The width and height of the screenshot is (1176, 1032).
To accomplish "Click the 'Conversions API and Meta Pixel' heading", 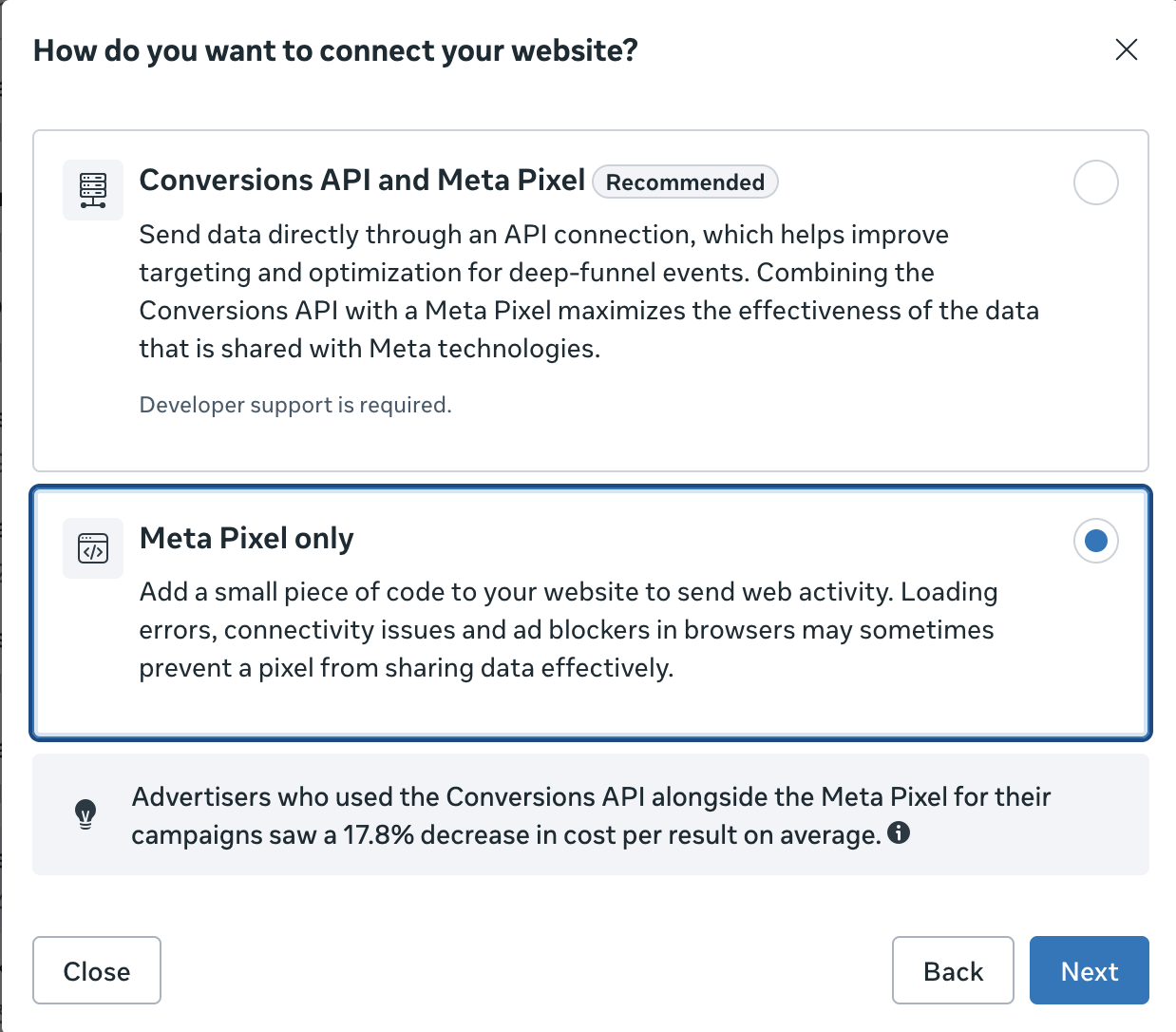I will (x=362, y=180).
